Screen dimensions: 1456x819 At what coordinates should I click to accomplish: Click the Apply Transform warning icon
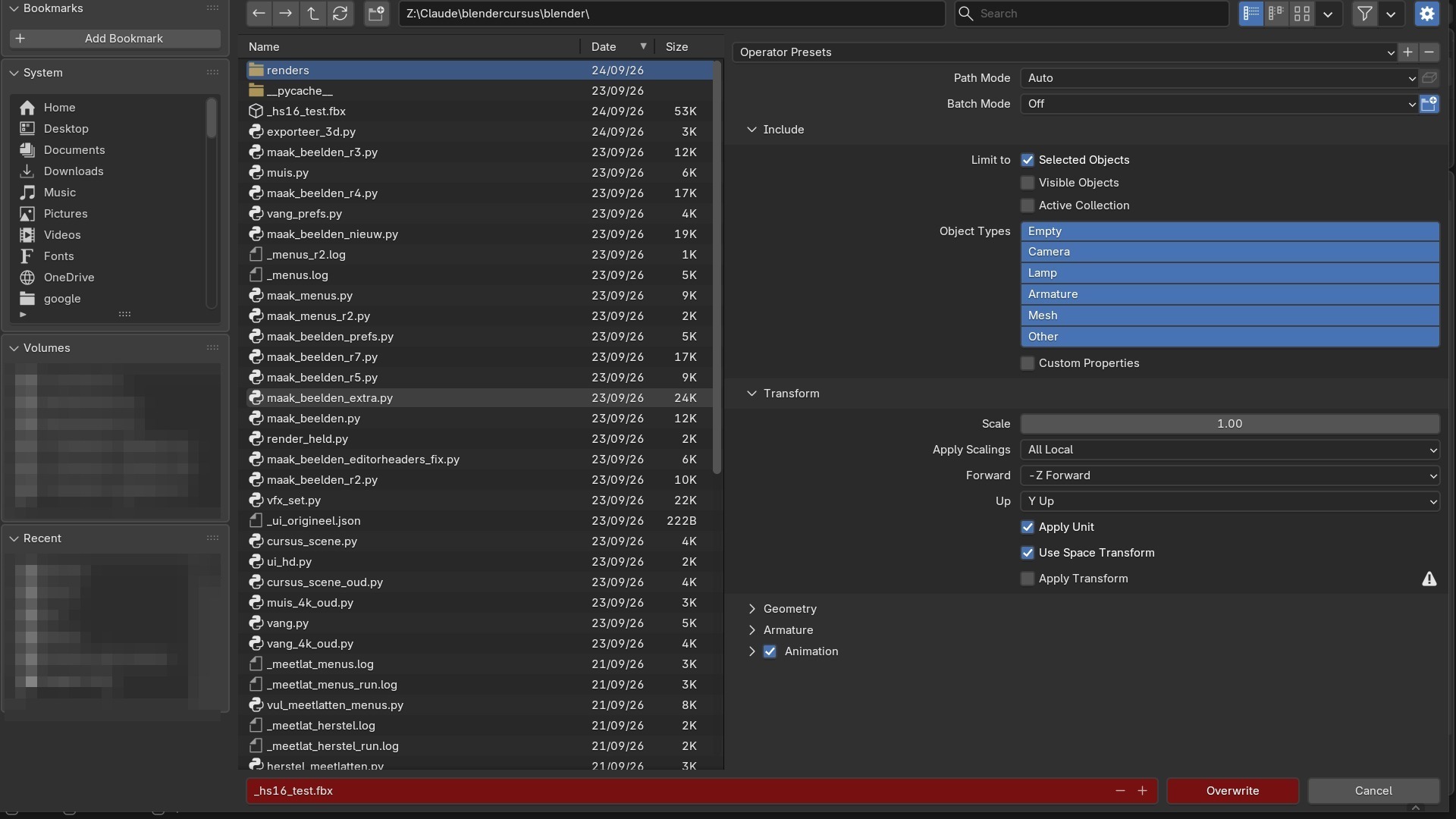pos(1429,579)
